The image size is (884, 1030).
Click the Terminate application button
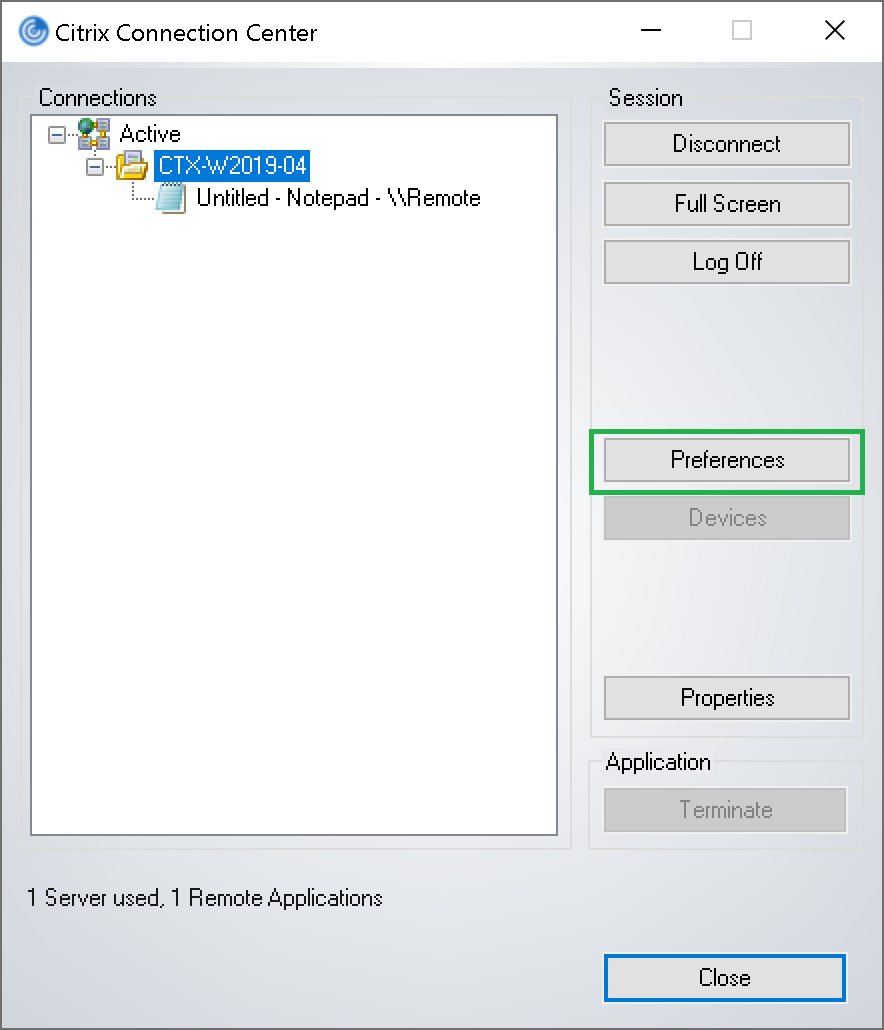pyautogui.click(x=725, y=810)
